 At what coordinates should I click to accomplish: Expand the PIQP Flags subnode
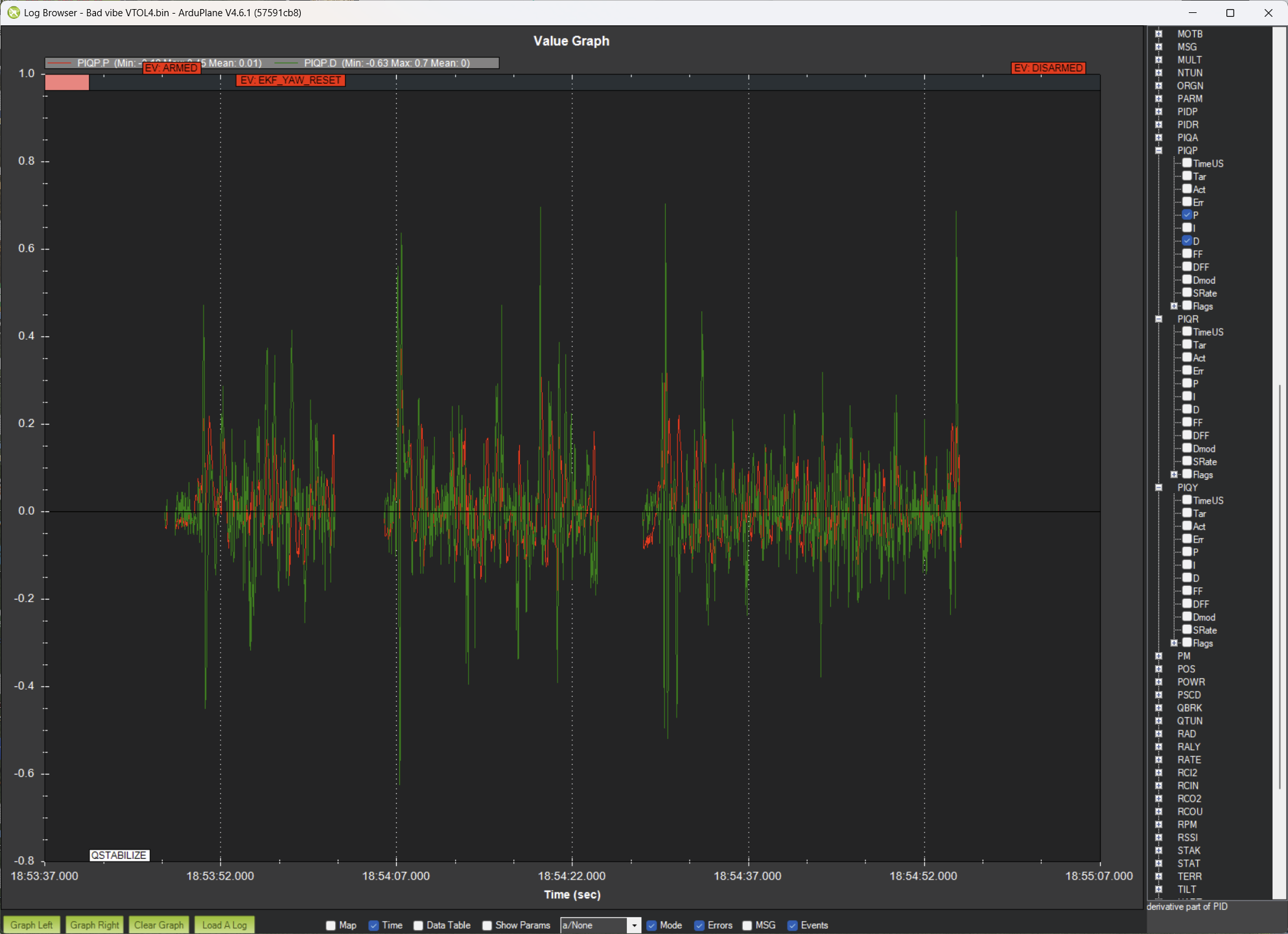pos(1174,306)
